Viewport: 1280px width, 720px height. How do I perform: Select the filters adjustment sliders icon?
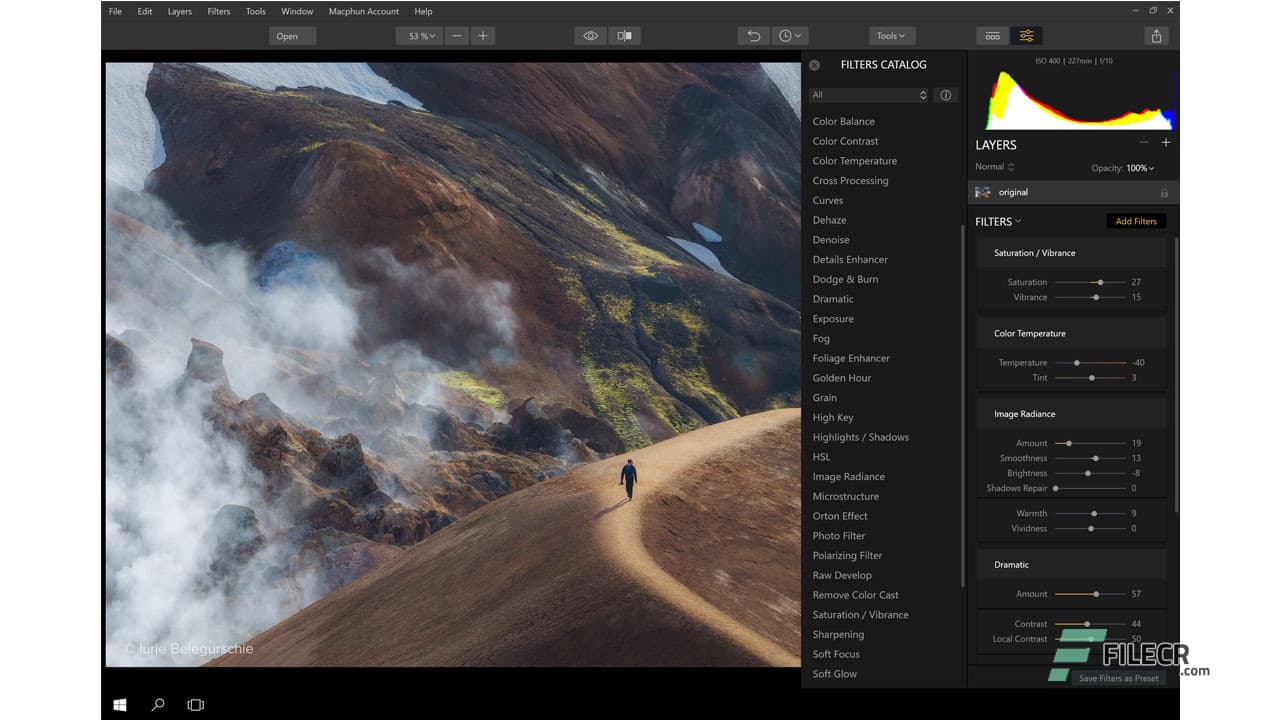tap(1026, 35)
